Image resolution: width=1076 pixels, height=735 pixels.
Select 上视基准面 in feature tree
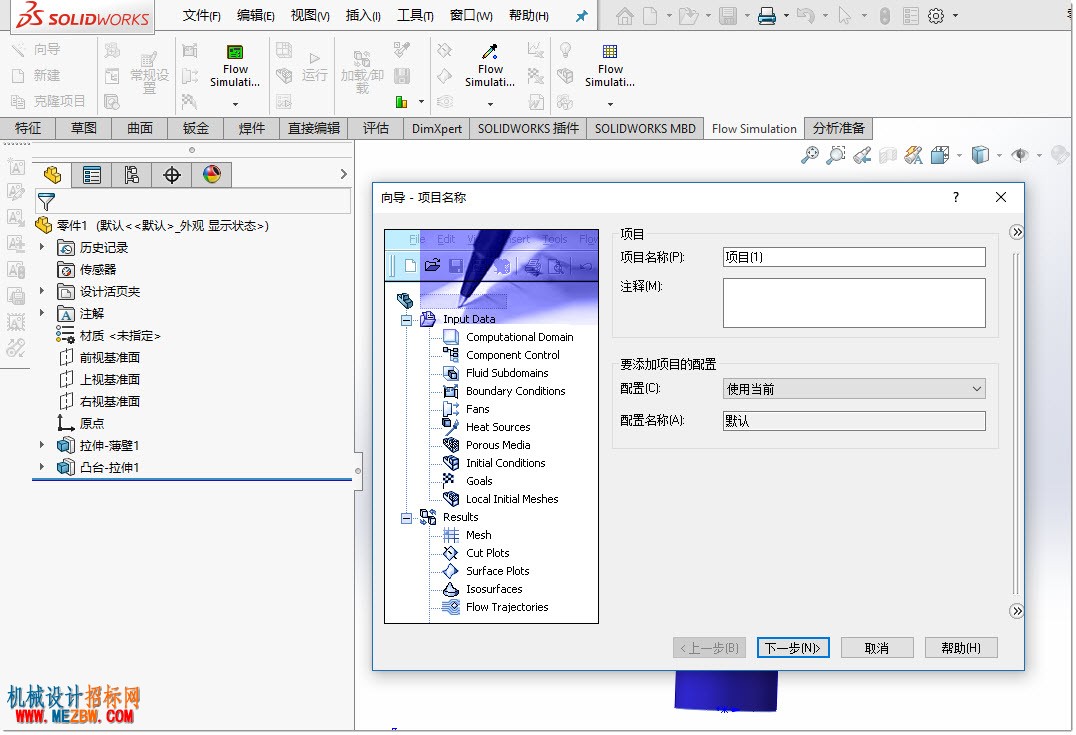click(x=100, y=380)
